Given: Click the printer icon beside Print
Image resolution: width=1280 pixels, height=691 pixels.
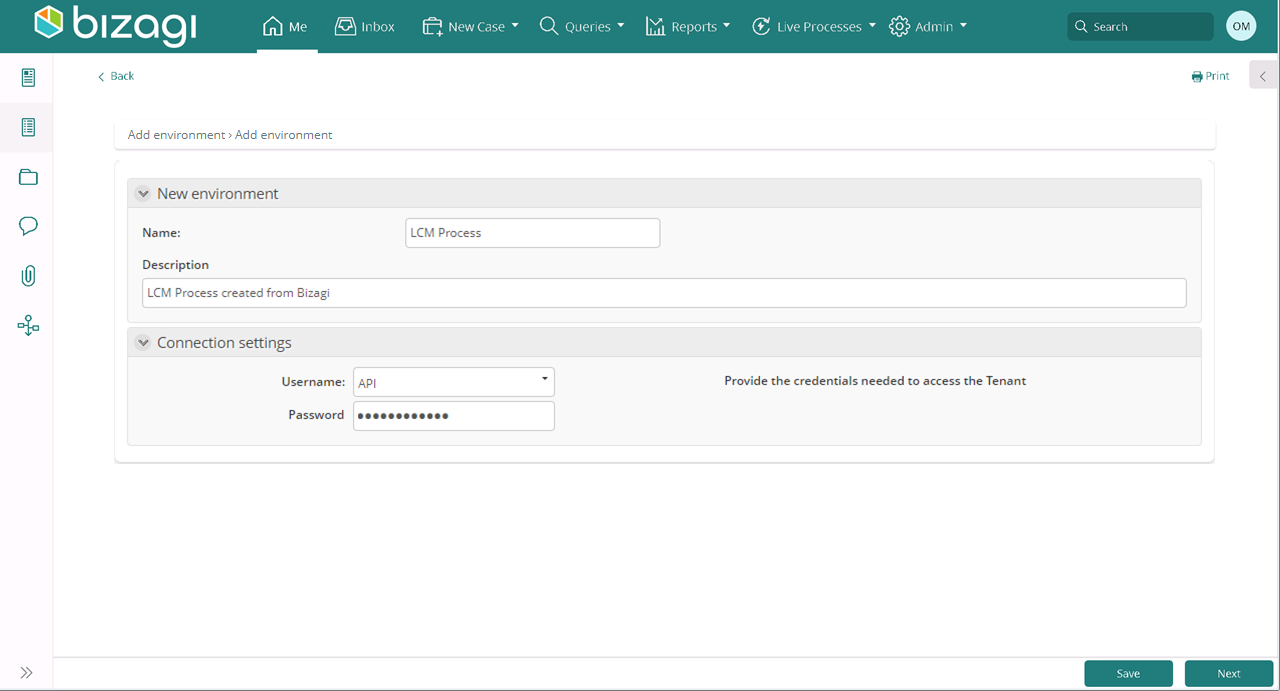Looking at the screenshot, I should 1197,77.
